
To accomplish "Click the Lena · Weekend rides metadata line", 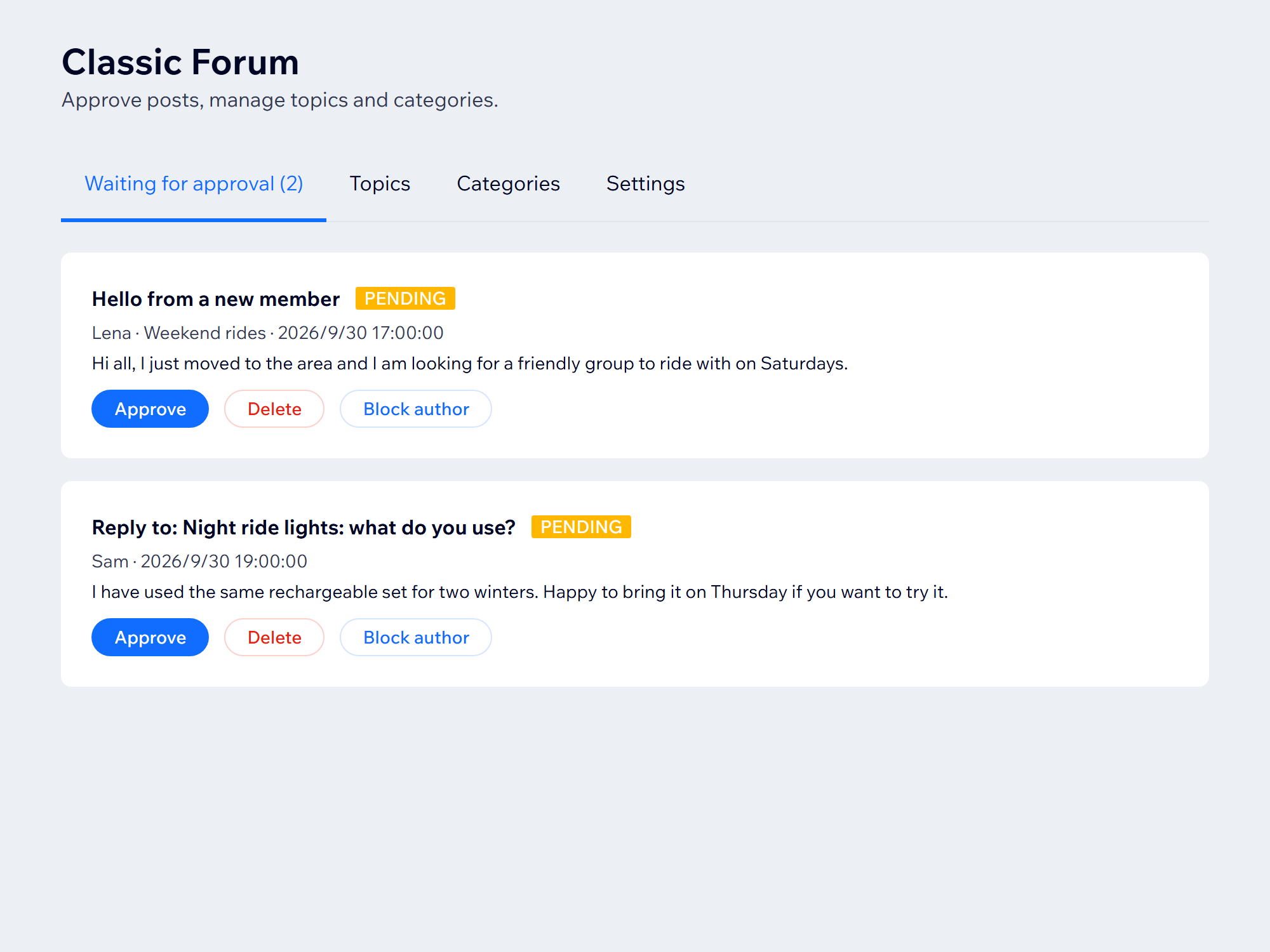I will (267, 333).
